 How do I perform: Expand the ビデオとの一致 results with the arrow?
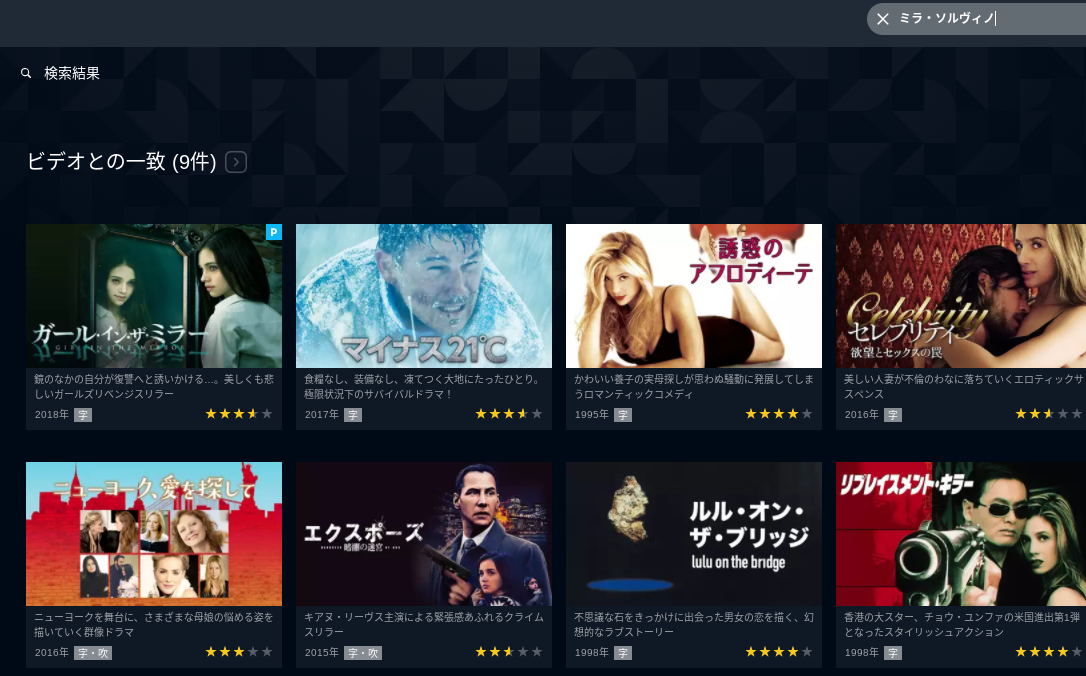(x=236, y=162)
